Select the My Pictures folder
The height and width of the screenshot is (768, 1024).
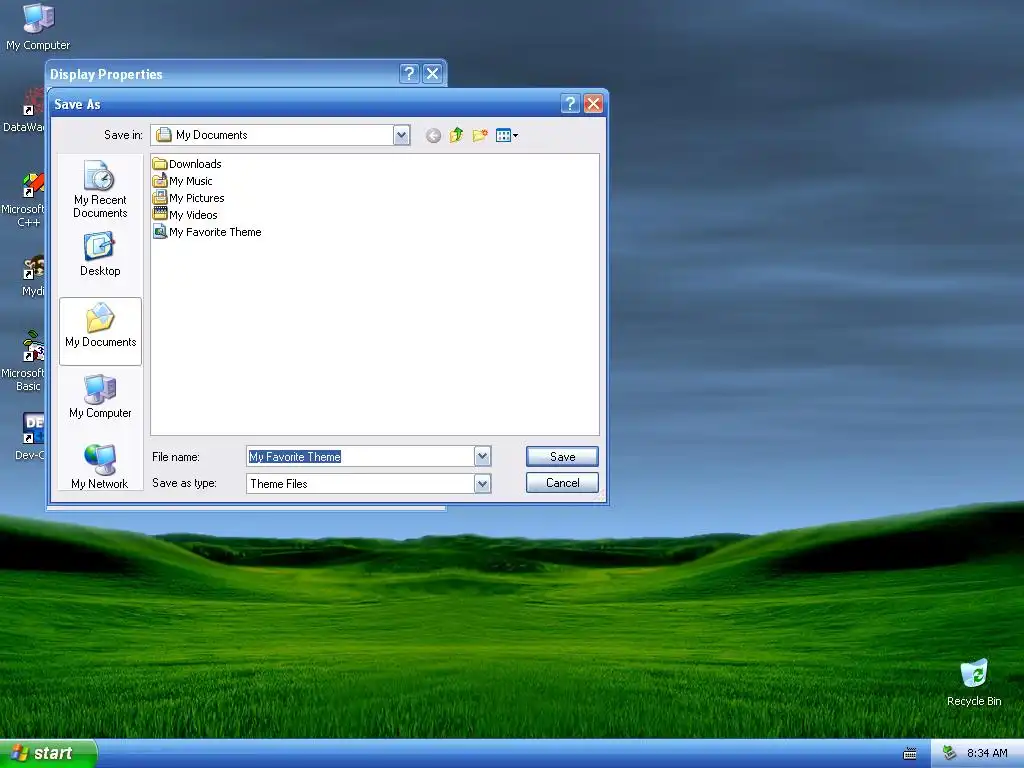189,198
